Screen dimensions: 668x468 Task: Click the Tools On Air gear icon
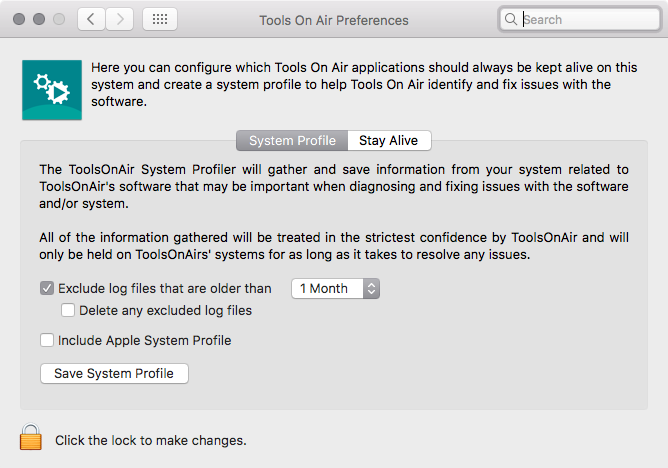tap(52, 90)
